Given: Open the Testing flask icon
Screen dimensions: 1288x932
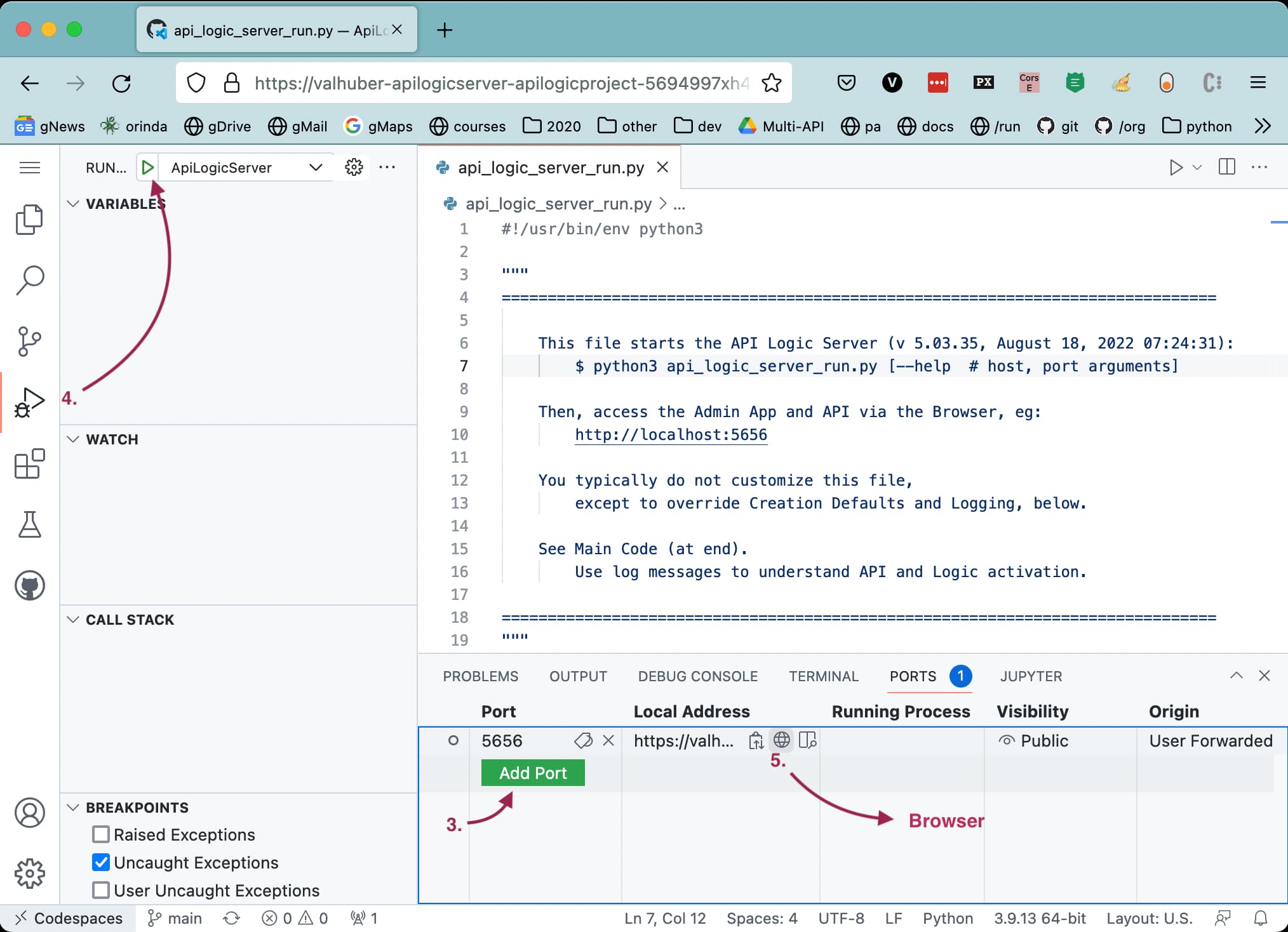Looking at the screenshot, I should tap(29, 525).
